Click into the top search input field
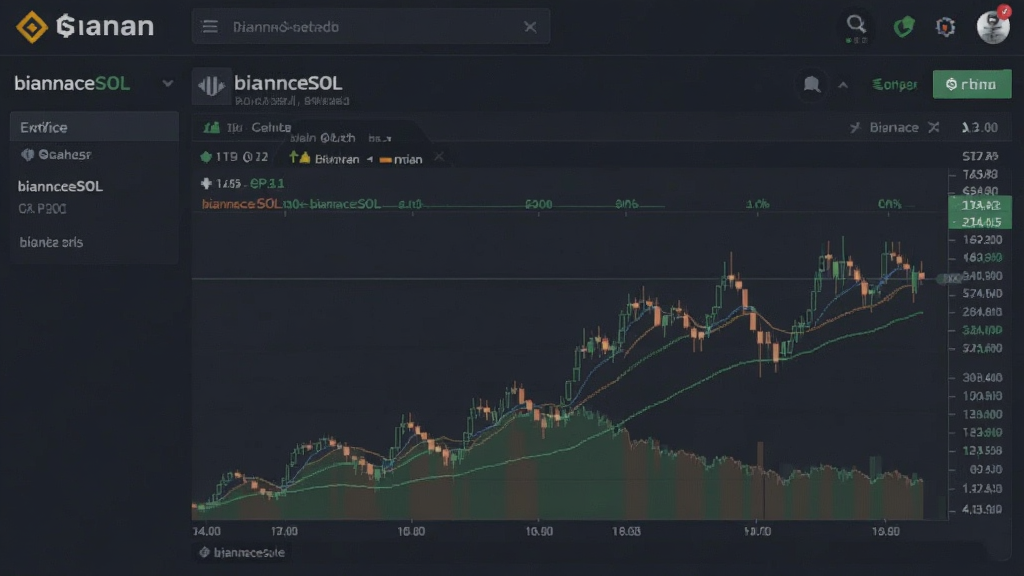Viewport: 1024px width, 576px height. click(x=370, y=27)
